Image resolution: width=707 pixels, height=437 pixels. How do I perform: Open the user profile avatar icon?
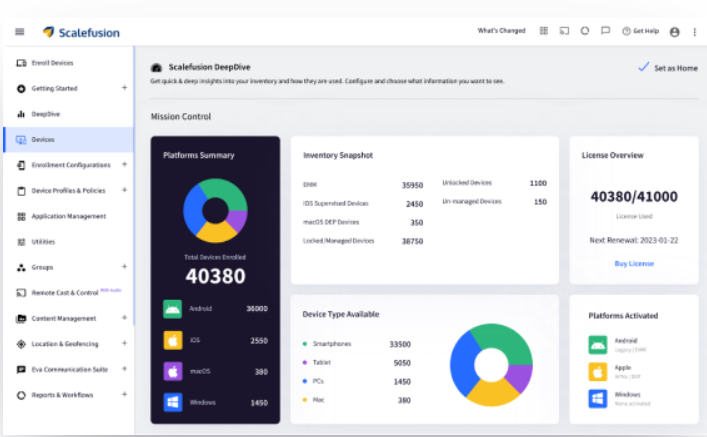click(x=674, y=32)
